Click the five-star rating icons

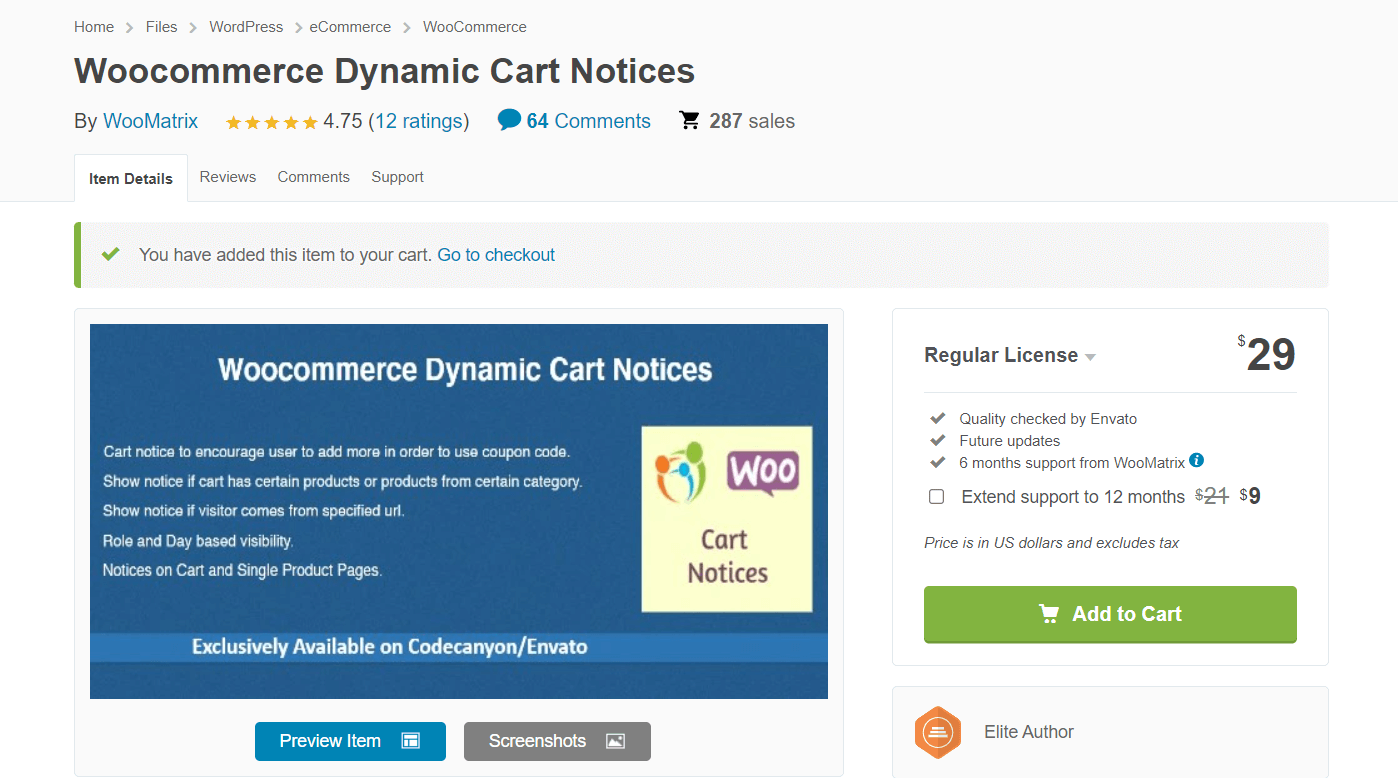pyautogui.click(x=272, y=122)
